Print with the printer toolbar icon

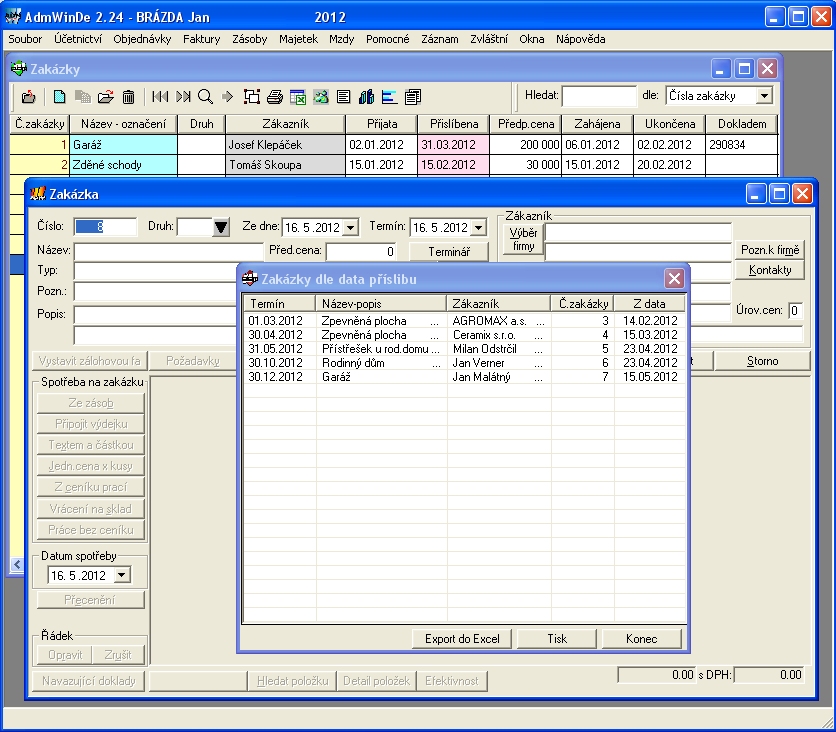tap(275, 96)
